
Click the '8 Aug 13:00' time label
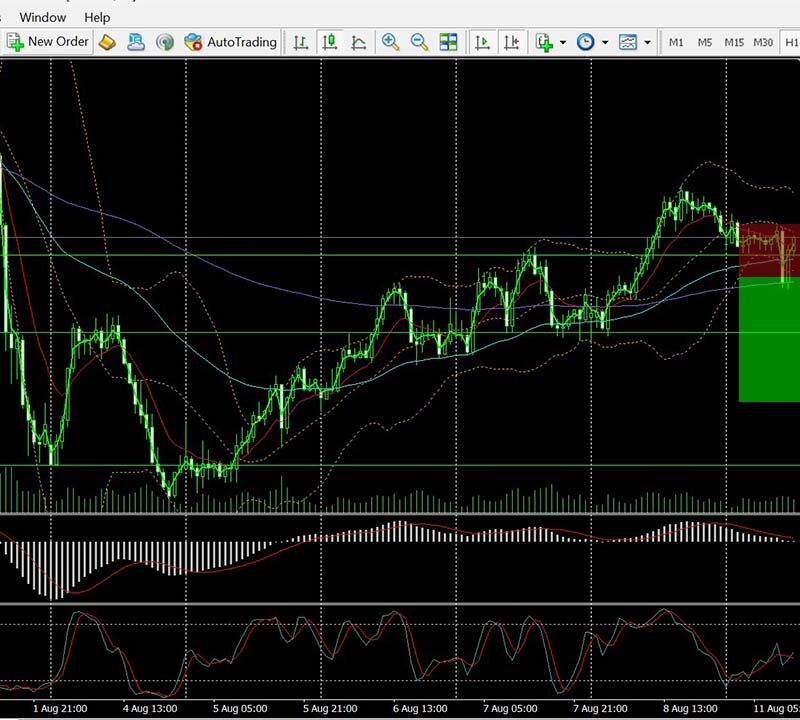coord(690,709)
